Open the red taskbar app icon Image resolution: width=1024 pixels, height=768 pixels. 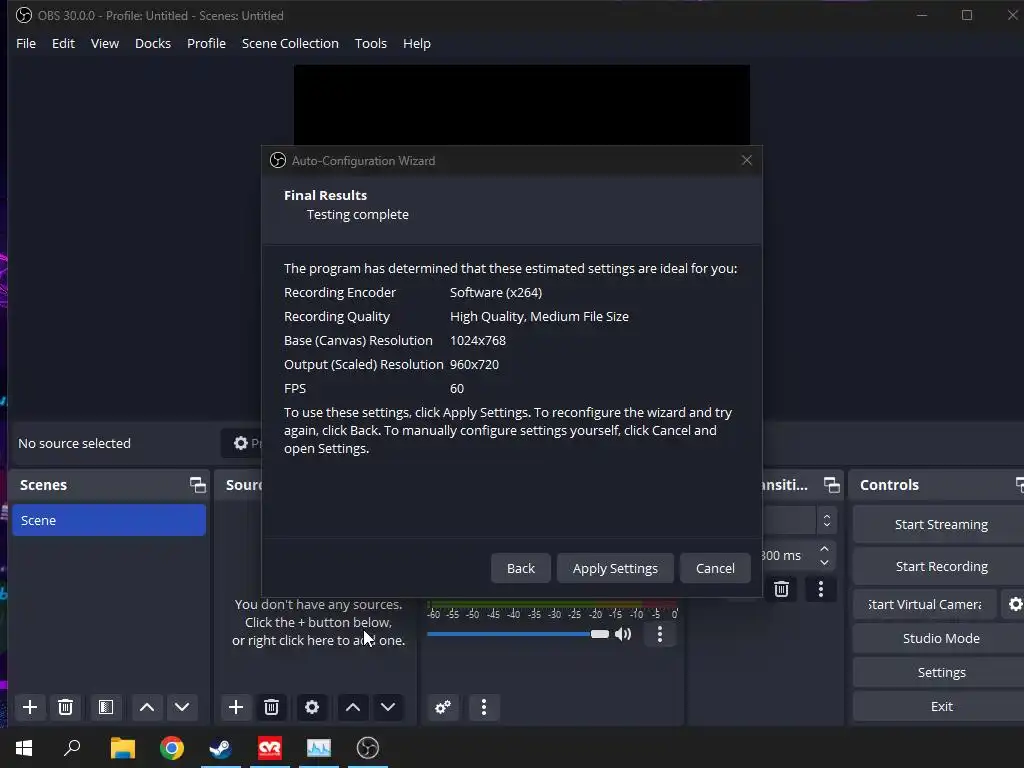(x=270, y=748)
